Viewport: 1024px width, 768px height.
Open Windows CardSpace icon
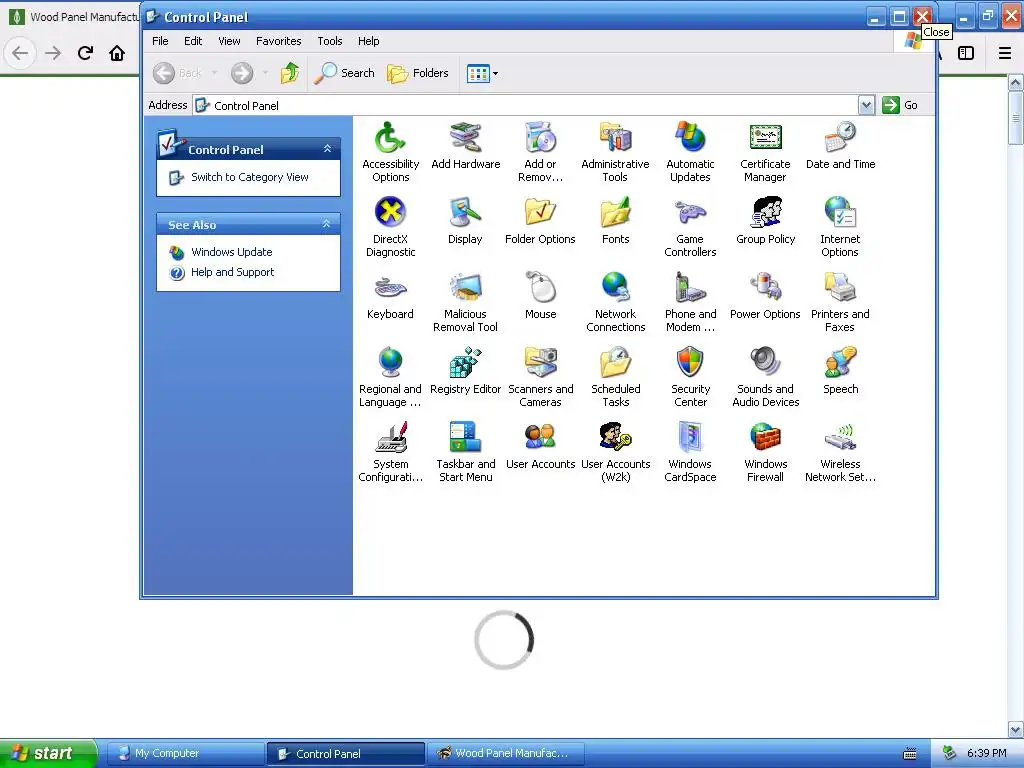coord(690,452)
